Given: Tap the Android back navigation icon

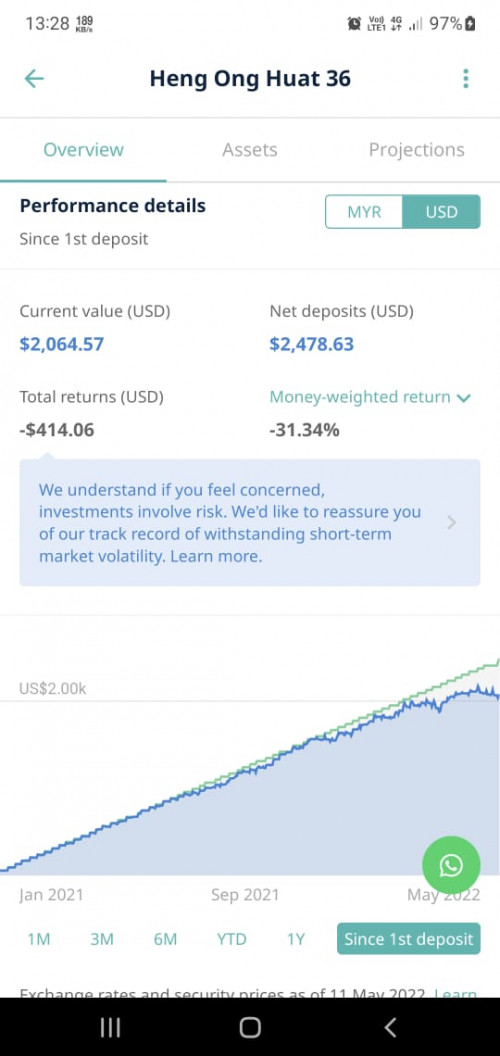Looking at the screenshot, I should 389,1027.
